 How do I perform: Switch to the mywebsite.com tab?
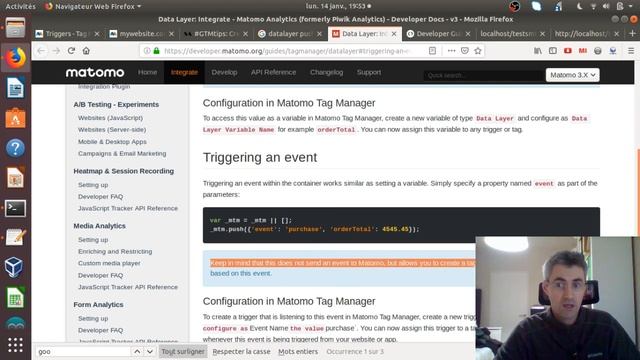point(141,34)
